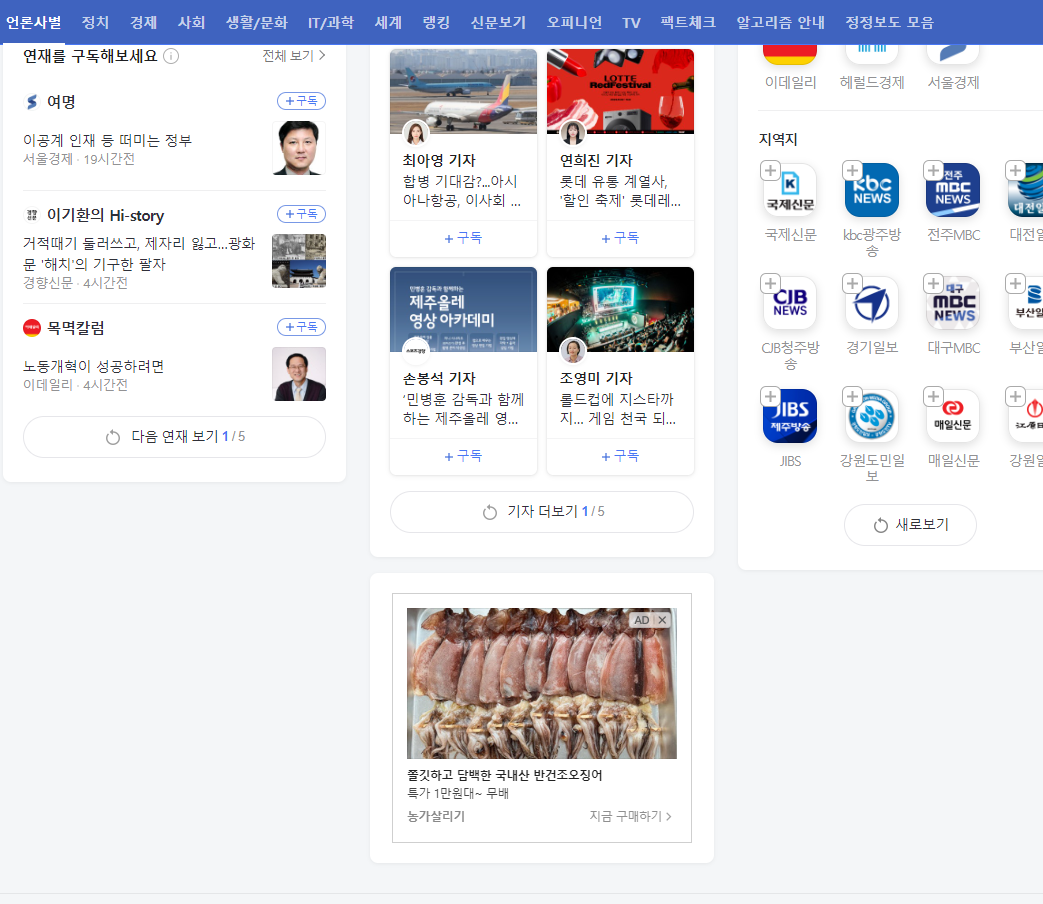Viewport: 1043px width, 904px height.
Task: Click 조영미 기자 profile avatar
Action: click(573, 351)
